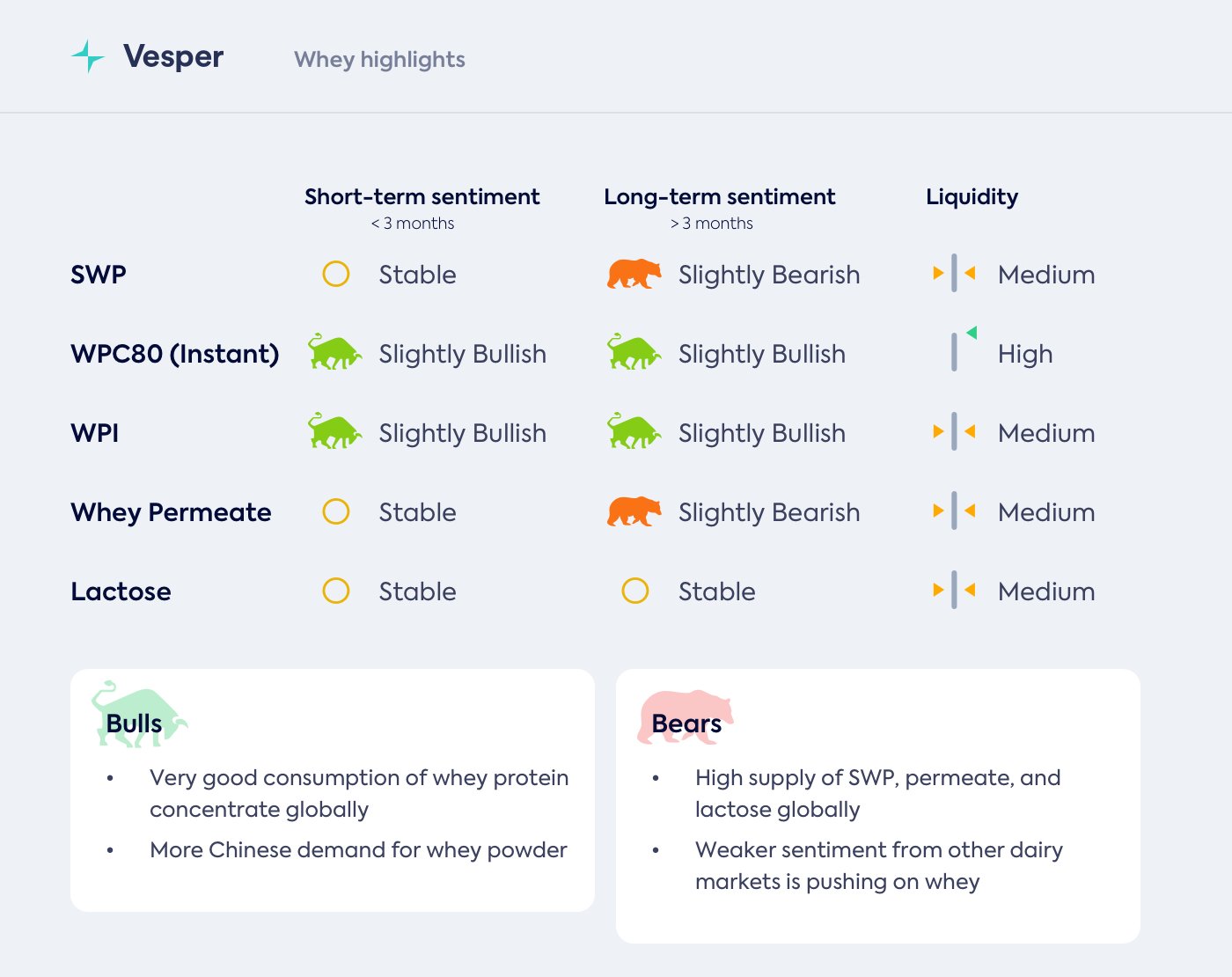The height and width of the screenshot is (977, 1232).
Task: Click the Lactose long-term Stable circle
Action: [x=635, y=591]
